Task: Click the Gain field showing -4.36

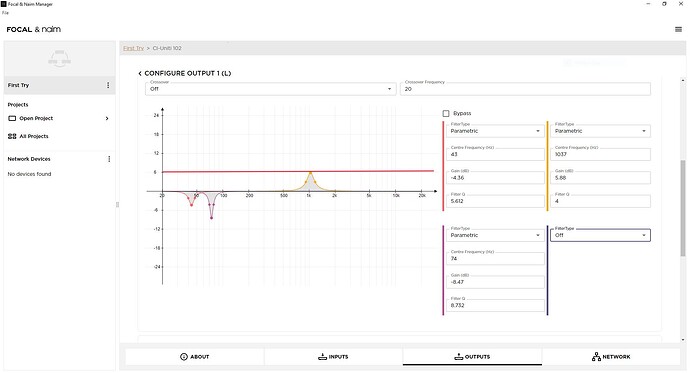Action: coord(495,178)
